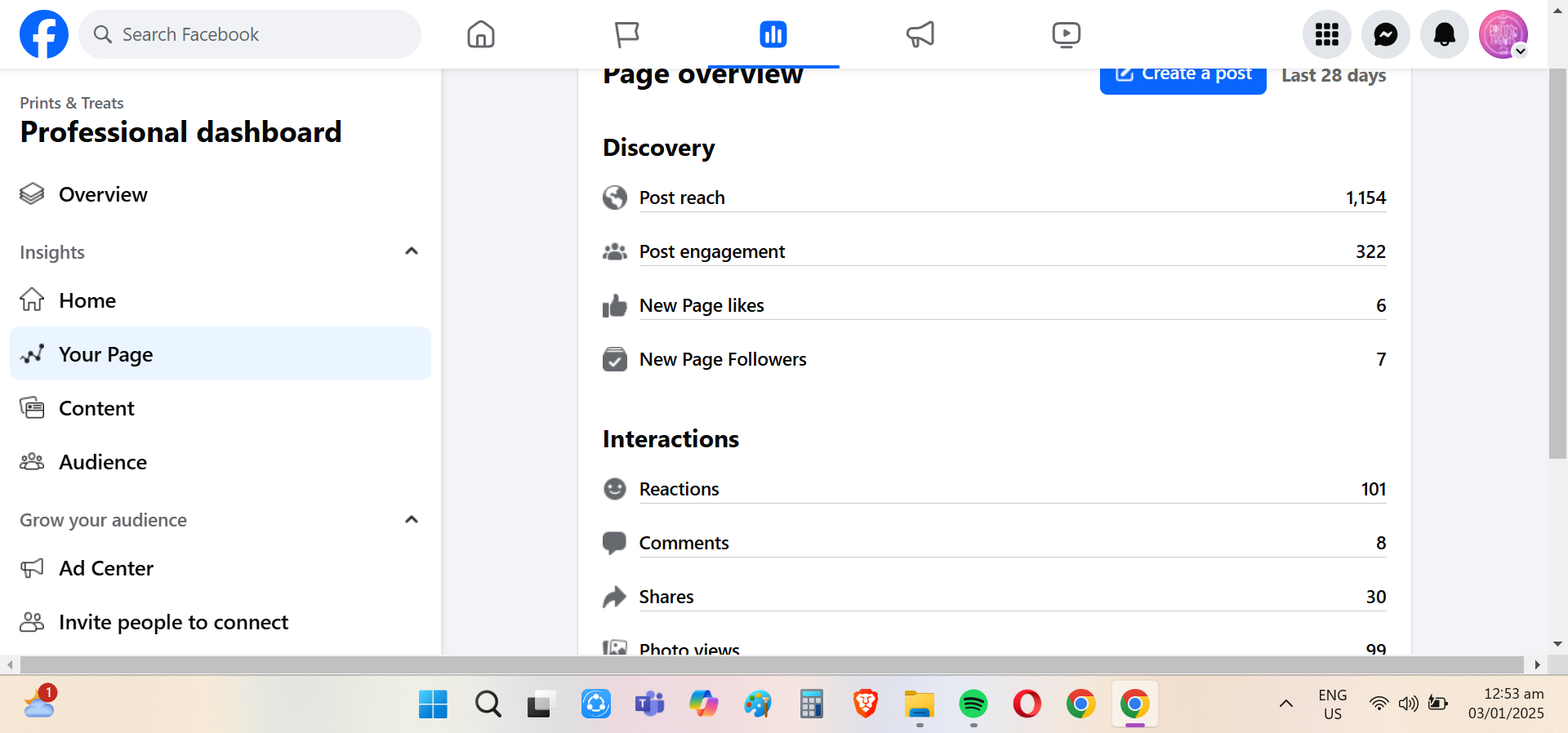The height and width of the screenshot is (733, 1568).
Task: Select the Professional dashboard chart icon
Action: click(773, 34)
